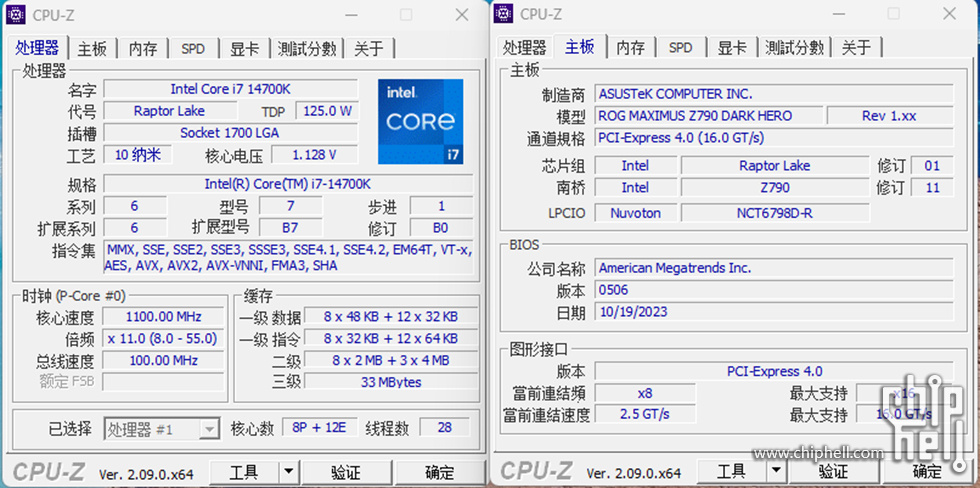Image resolution: width=980 pixels, height=488 pixels.
Task: Click the Raptor Lake codename field
Action: 169,111
